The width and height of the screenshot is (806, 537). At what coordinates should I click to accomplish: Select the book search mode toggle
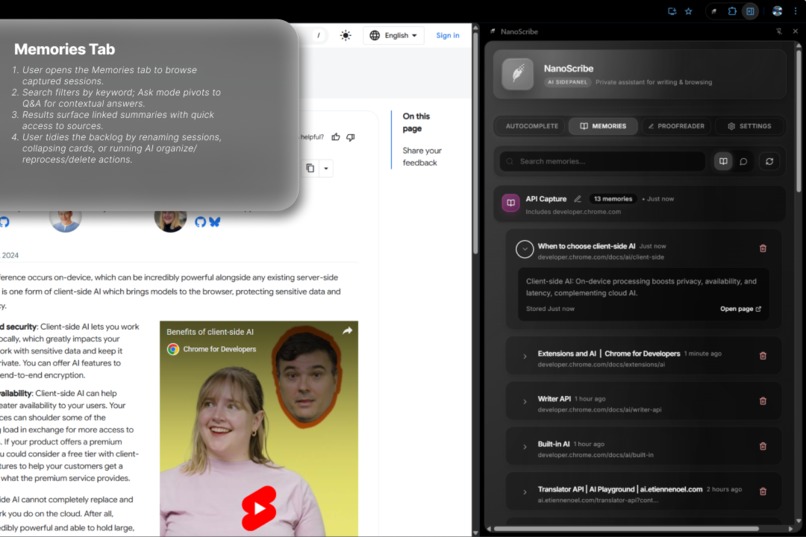[723, 161]
